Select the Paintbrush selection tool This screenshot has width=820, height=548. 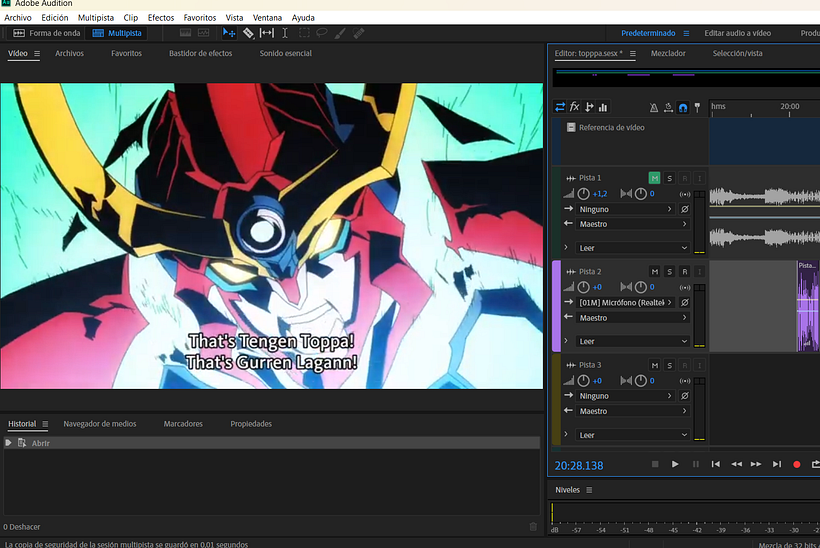tap(340, 33)
